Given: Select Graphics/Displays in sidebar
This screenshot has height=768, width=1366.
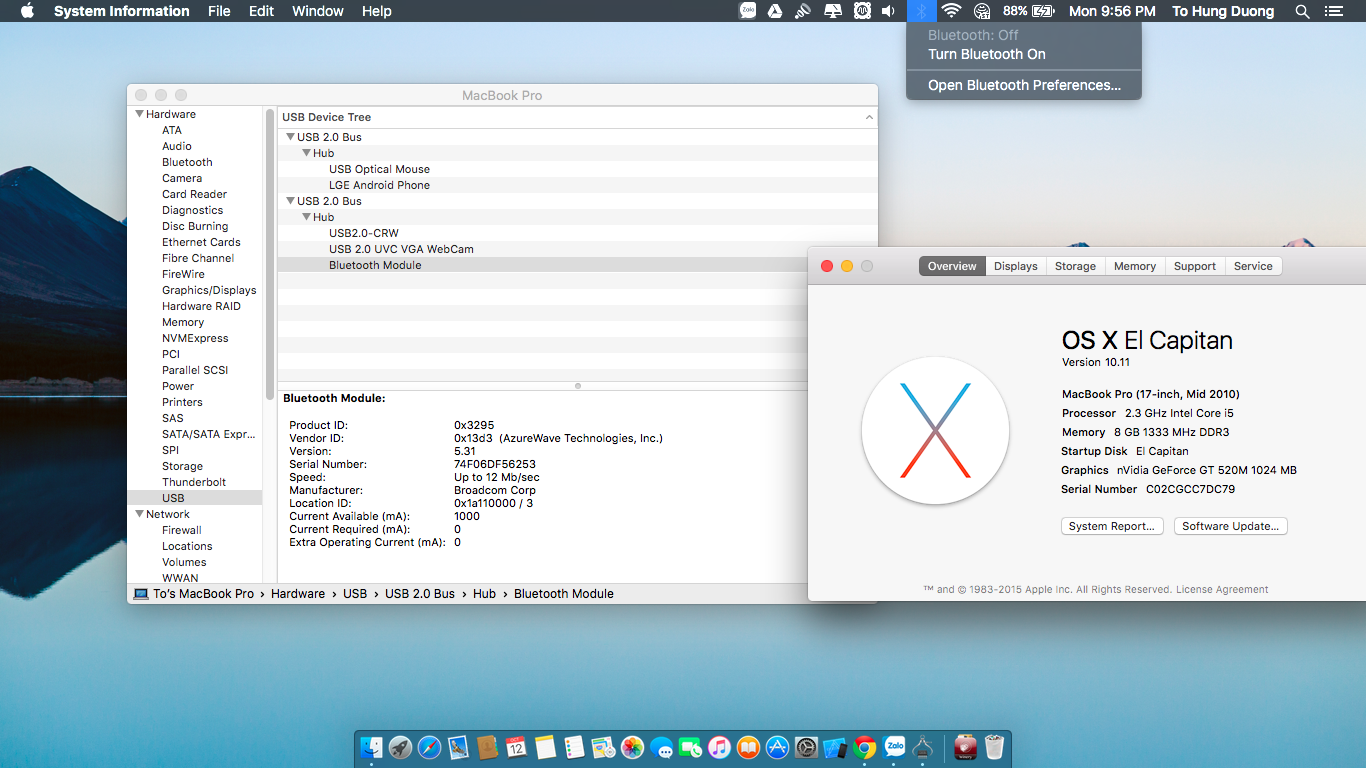Looking at the screenshot, I should pyautogui.click(x=209, y=290).
